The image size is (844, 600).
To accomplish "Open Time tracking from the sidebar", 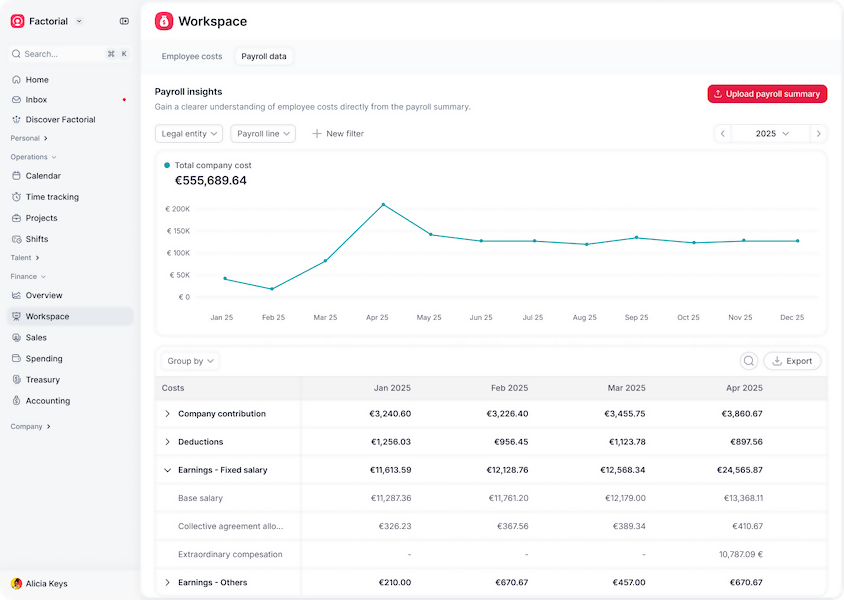I will (52, 197).
